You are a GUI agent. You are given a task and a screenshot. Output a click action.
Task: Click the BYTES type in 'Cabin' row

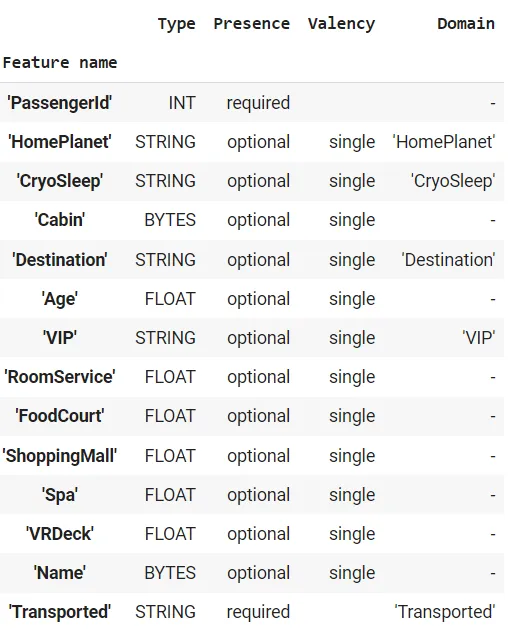pos(170,220)
